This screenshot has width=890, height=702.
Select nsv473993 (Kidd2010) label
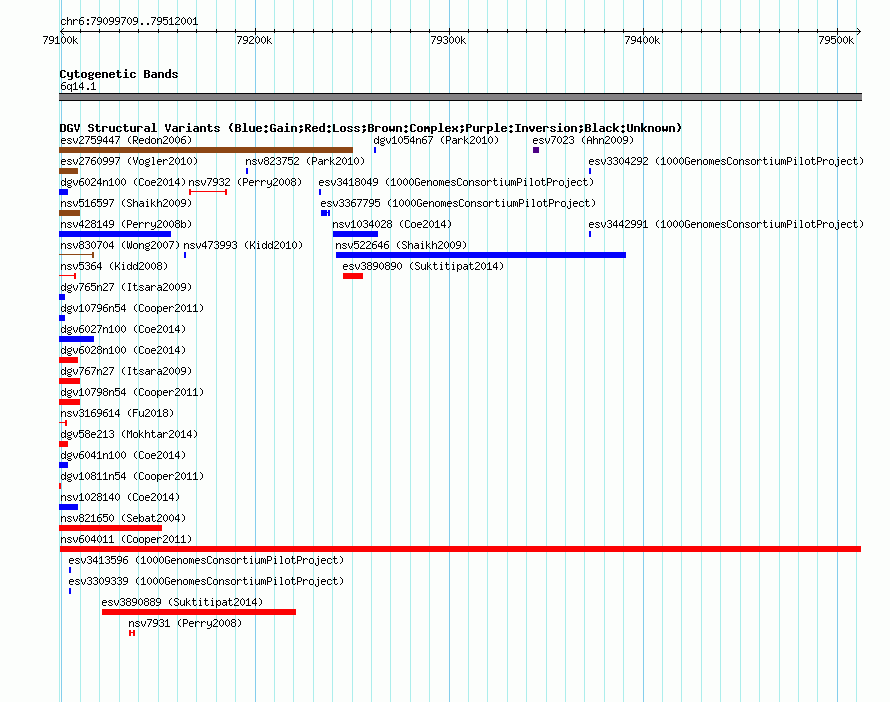(243, 245)
